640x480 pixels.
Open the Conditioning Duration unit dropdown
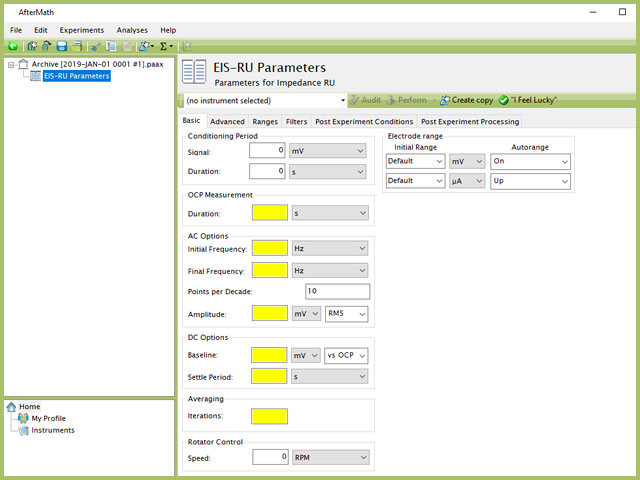coord(327,172)
